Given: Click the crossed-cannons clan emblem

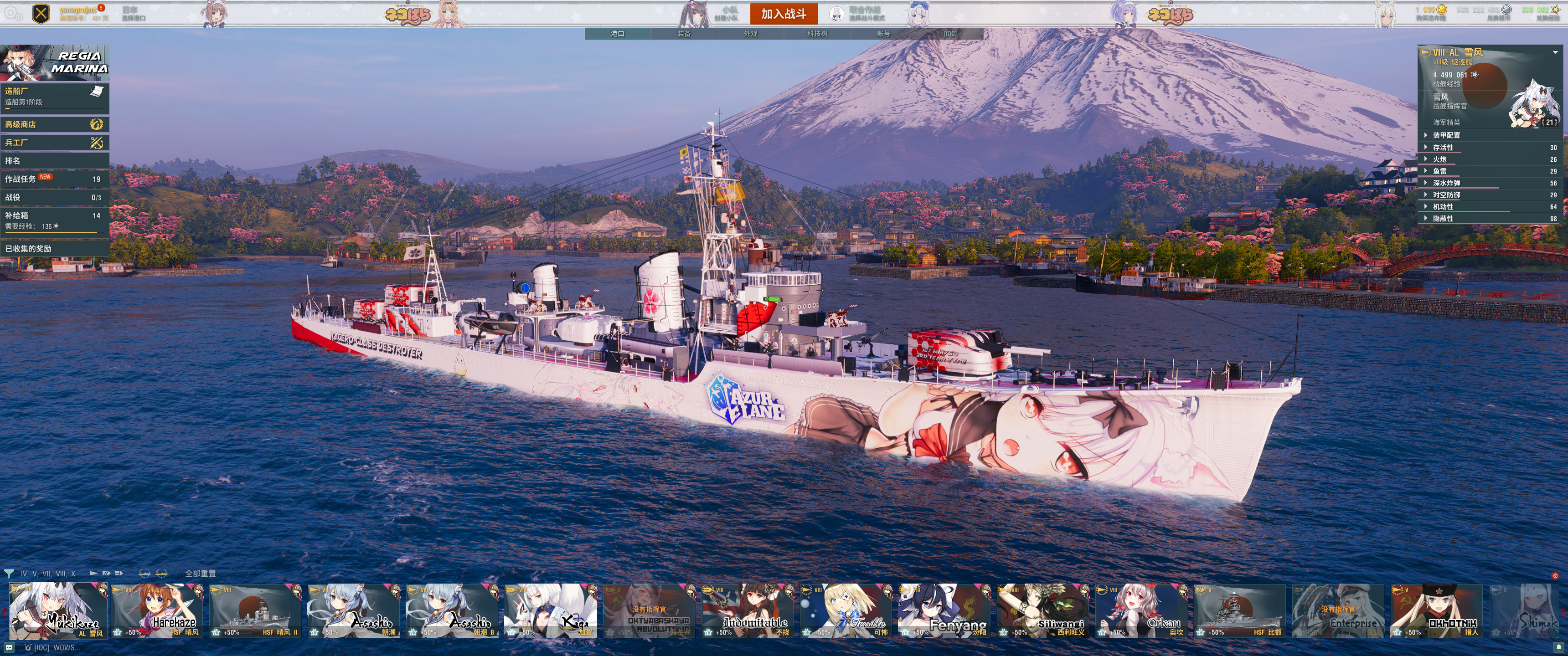Looking at the screenshot, I should [41, 13].
